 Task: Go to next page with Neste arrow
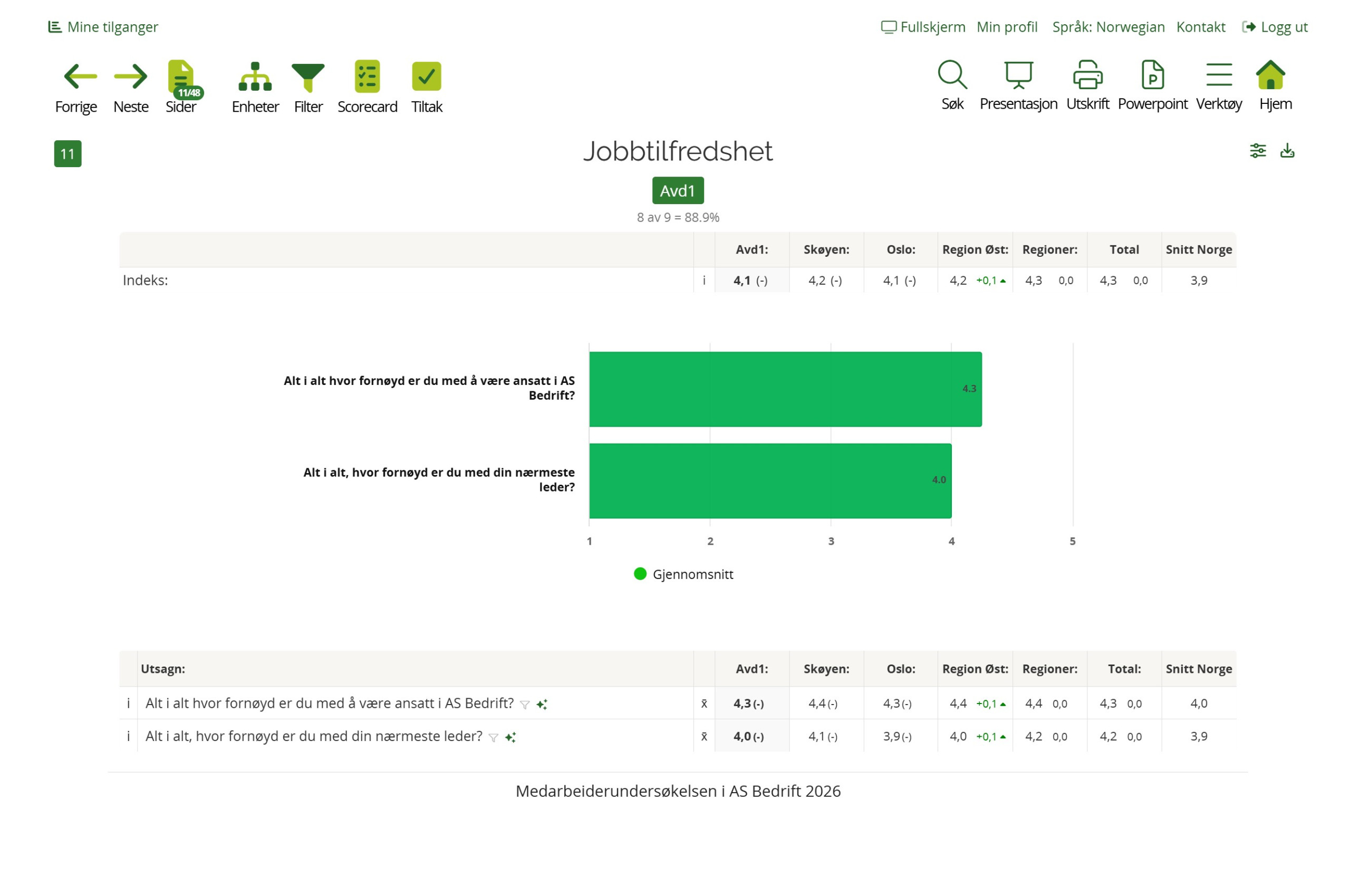click(x=130, y=76)
